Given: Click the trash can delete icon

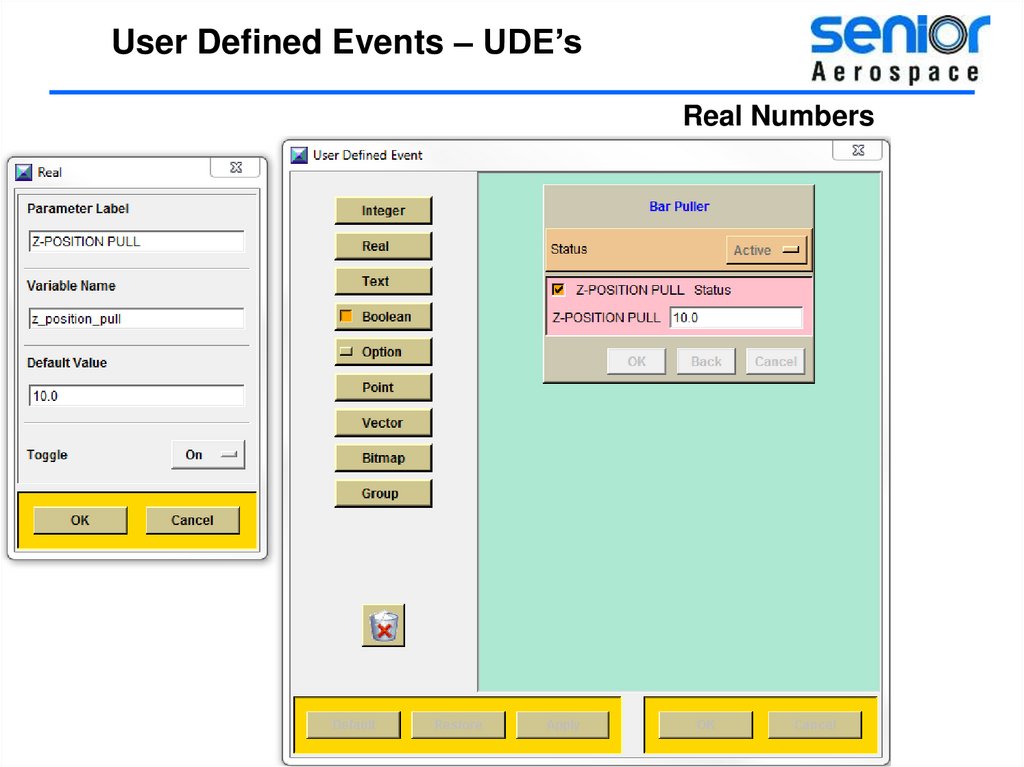Looking at the screenshot, I should click(383, 626).
